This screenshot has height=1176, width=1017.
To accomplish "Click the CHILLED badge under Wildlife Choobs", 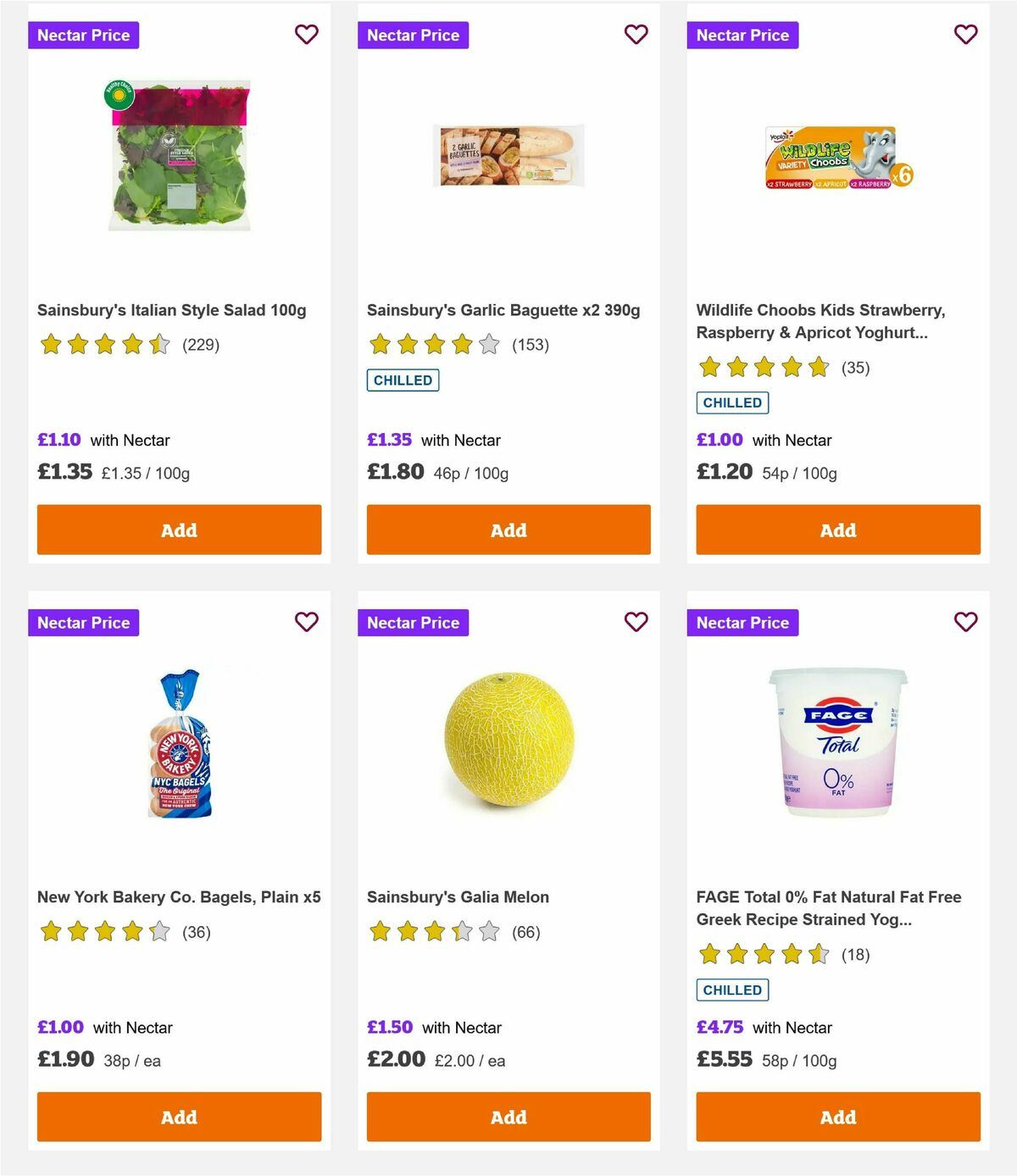I will pyautogui.click(x=732, y=402).
